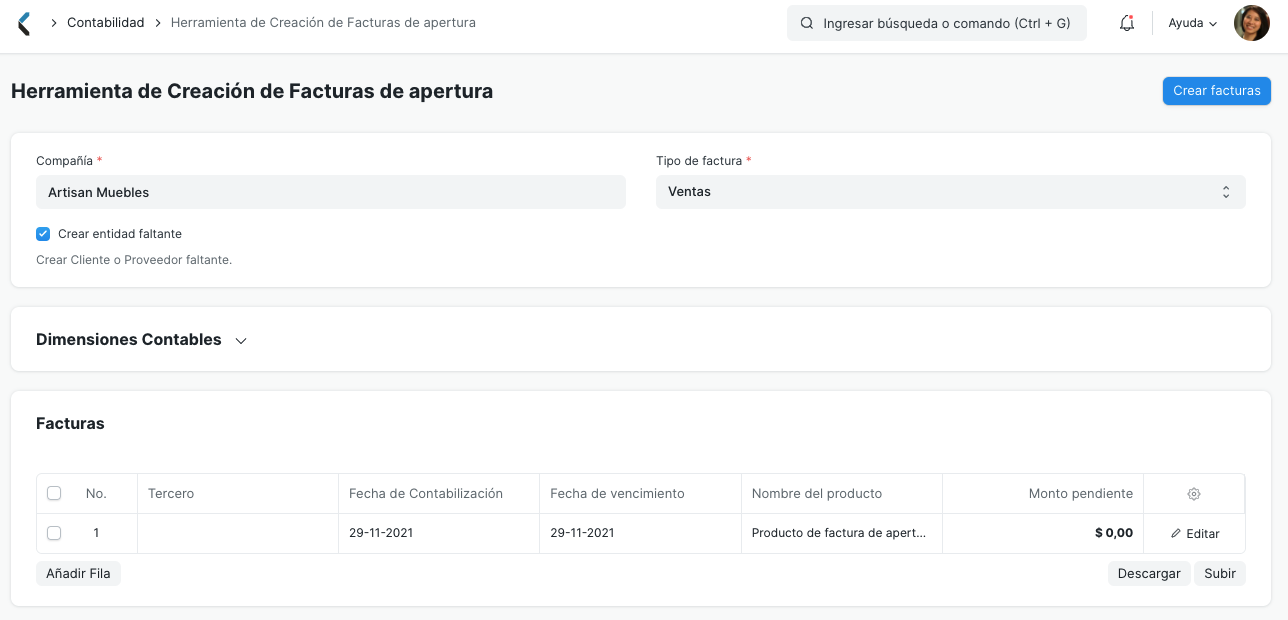Select all invoice rows with header checkbox
Image resolution: width=1288 pixels, height=620 pixels.
click(x=54, y=493)
